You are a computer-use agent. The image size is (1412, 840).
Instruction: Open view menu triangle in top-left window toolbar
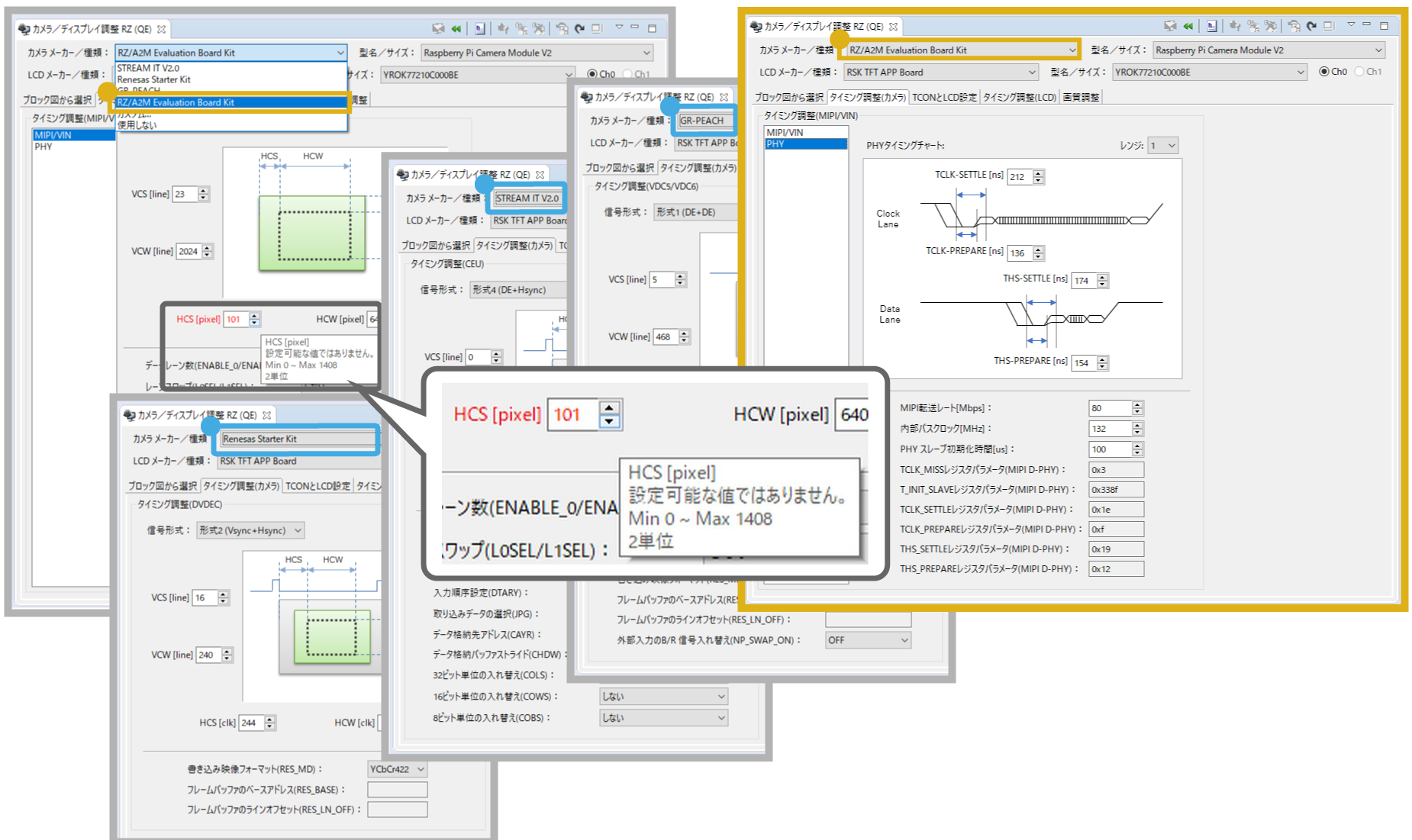tap(619, 28)
